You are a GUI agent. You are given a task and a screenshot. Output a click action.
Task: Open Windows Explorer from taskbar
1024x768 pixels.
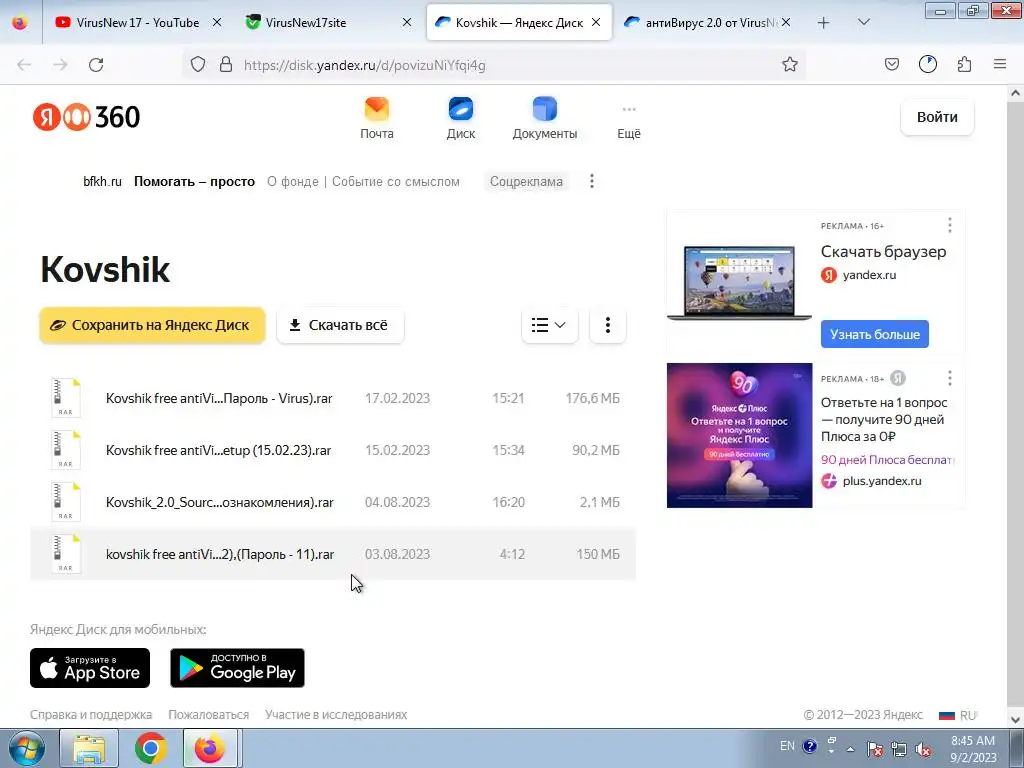(89, 748)
